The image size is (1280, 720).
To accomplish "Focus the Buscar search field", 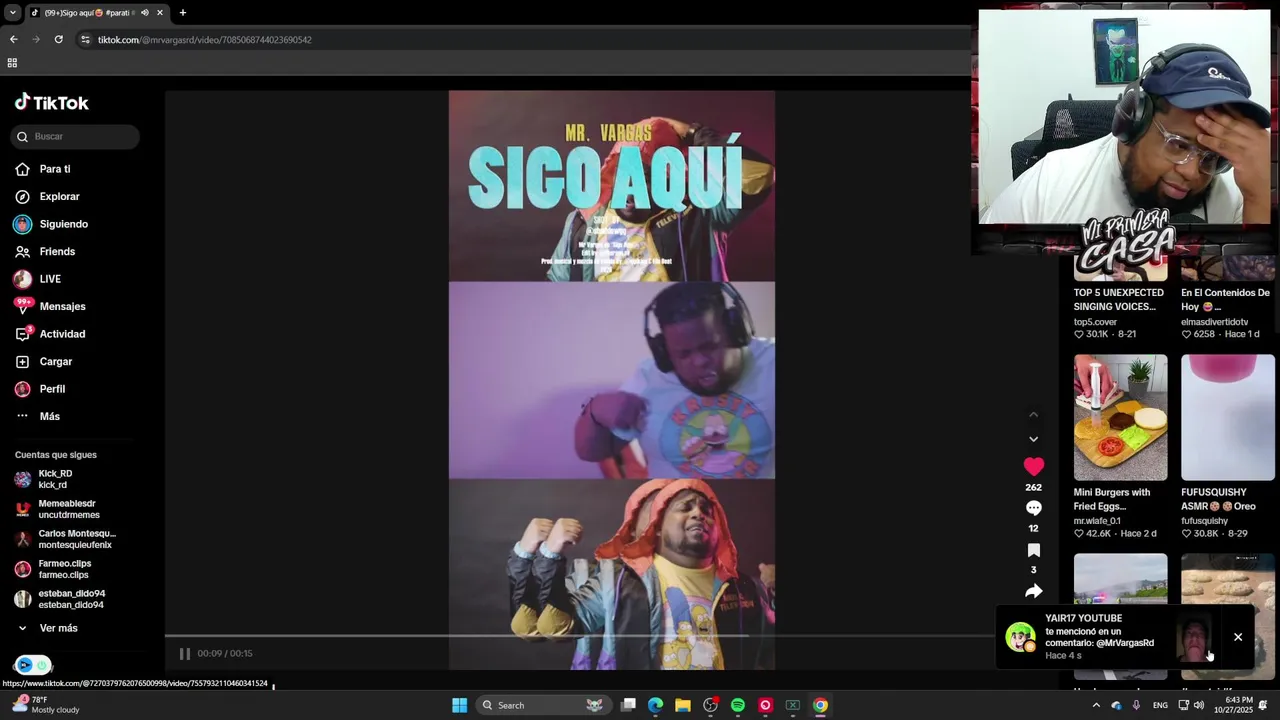I will (75, 136).
